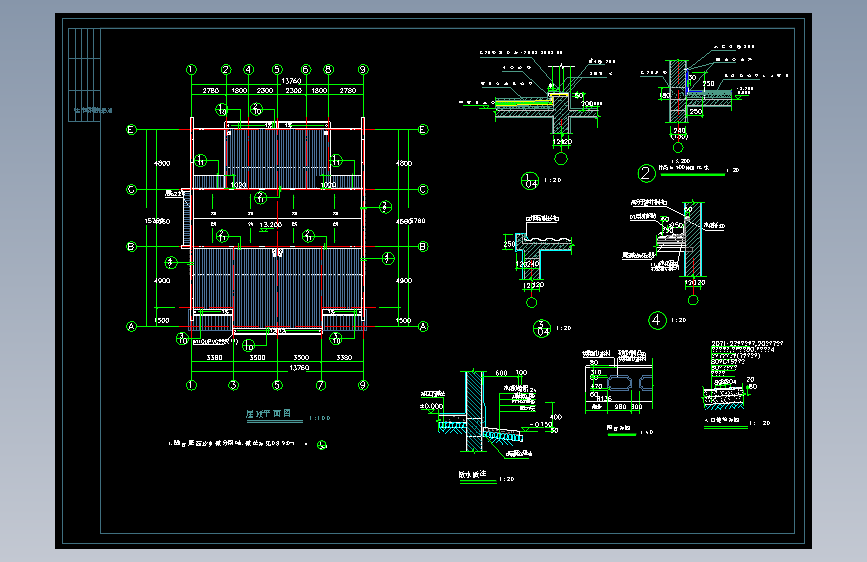
Task: Click grid bubble 2 above the roof plan
Action: (x=226, y=70)
